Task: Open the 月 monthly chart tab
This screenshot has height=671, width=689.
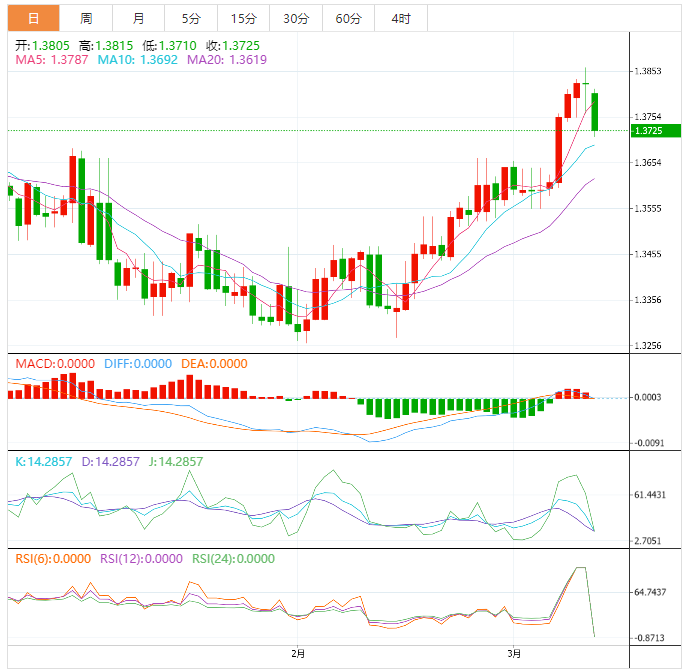Action: [138, 18]
